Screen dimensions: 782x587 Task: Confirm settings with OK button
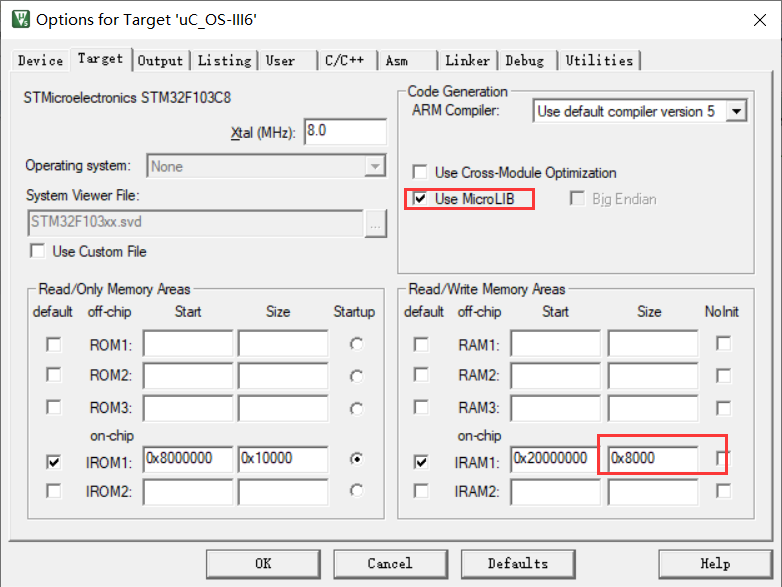[x=263, y=564]
